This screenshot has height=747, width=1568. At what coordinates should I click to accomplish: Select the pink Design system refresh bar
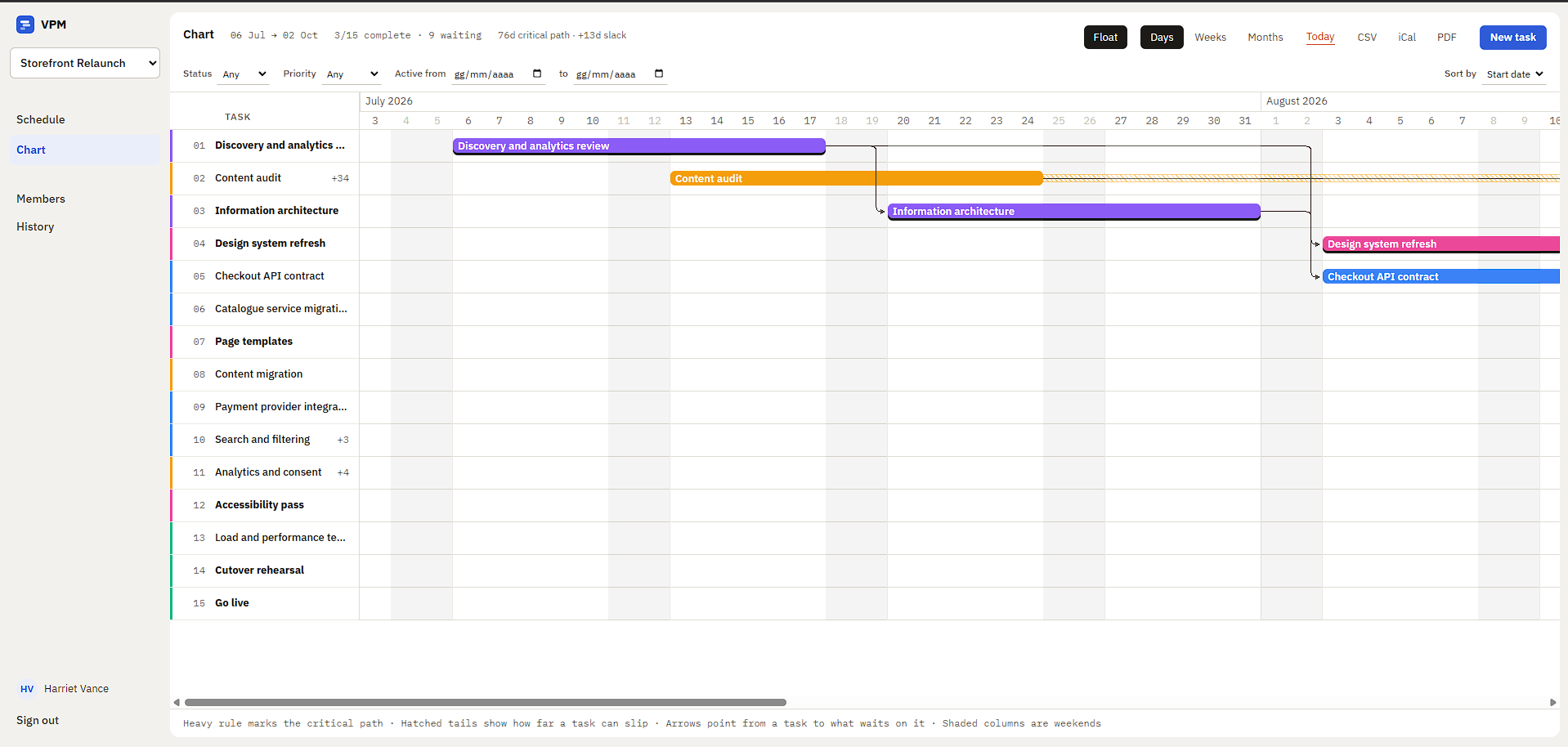pos(1441,244)
